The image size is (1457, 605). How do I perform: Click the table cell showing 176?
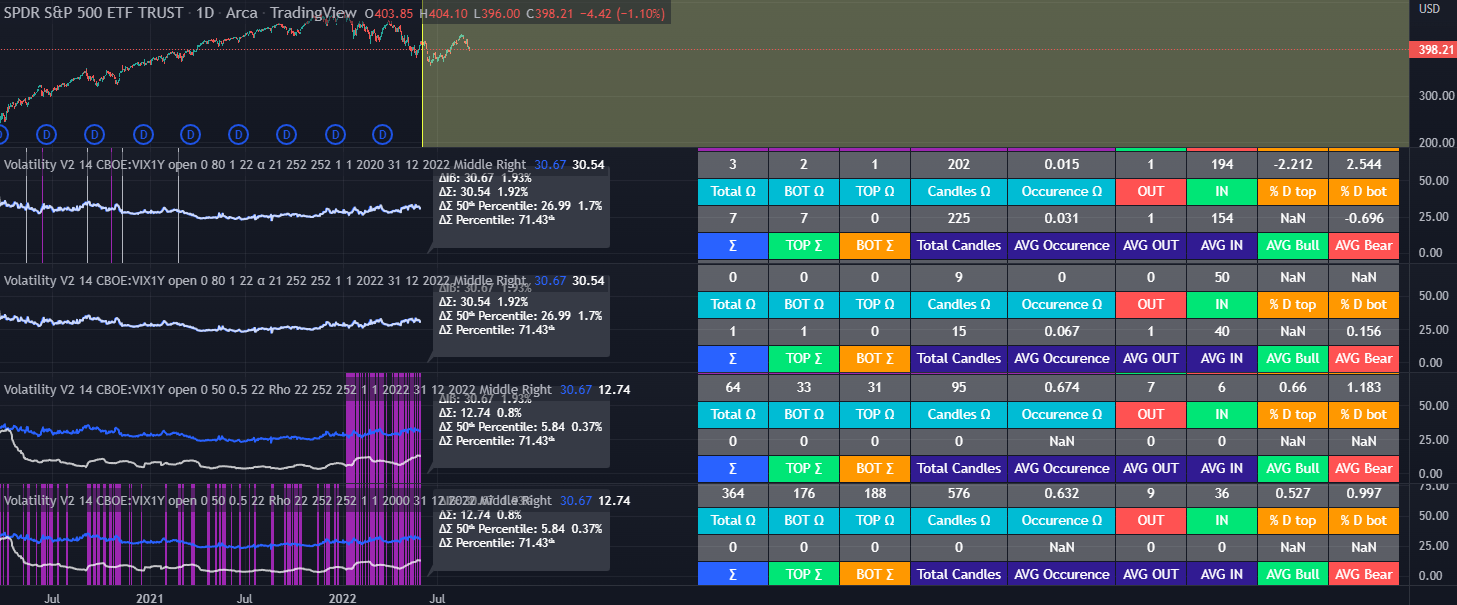[804, 493]
